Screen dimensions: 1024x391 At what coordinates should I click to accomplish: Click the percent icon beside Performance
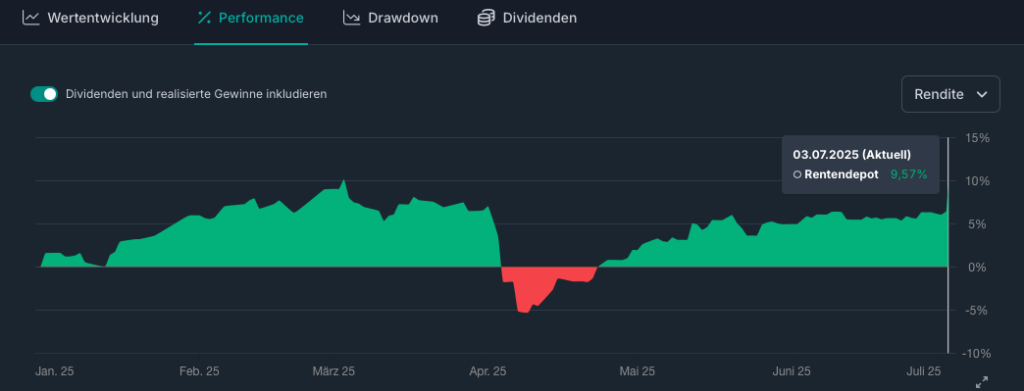point(204,18)
